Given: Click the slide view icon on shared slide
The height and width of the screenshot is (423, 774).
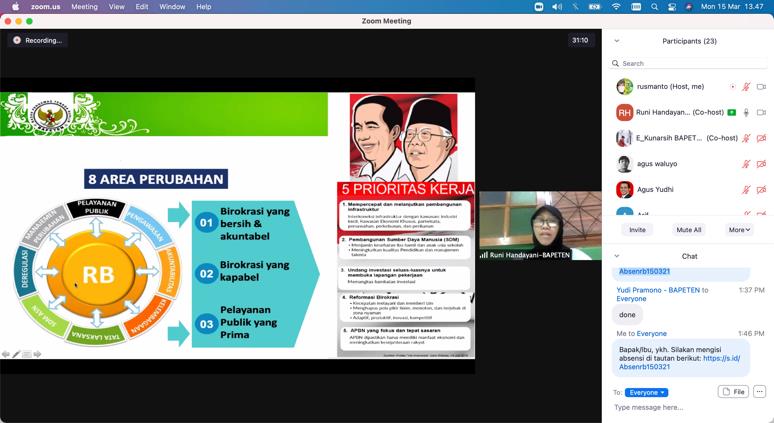Looking at the screenshot, I should point(27,354).
